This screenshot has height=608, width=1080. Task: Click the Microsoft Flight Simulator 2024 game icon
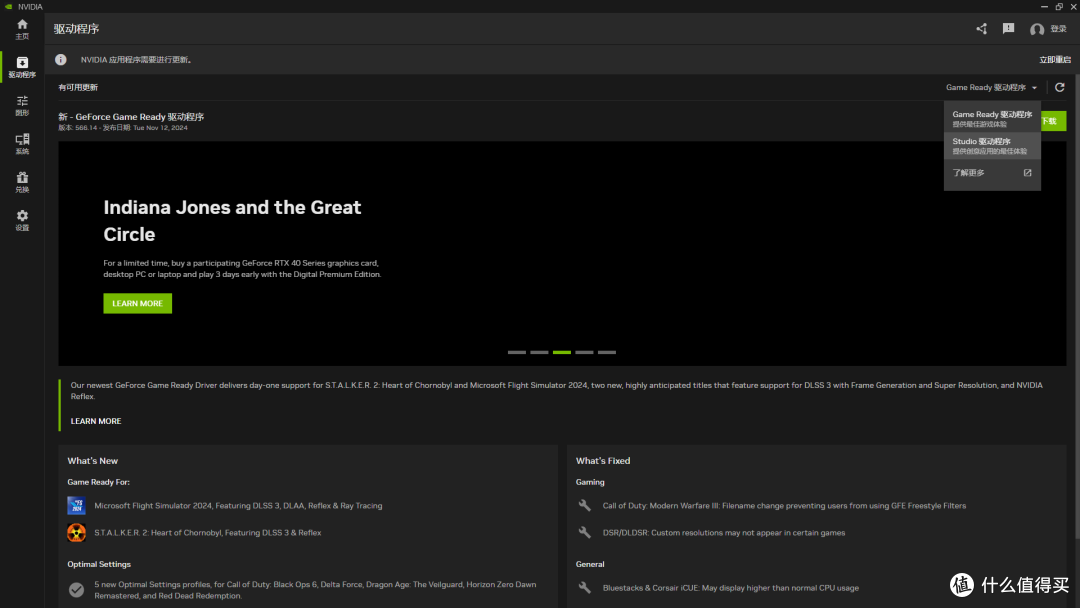point(76,505)
